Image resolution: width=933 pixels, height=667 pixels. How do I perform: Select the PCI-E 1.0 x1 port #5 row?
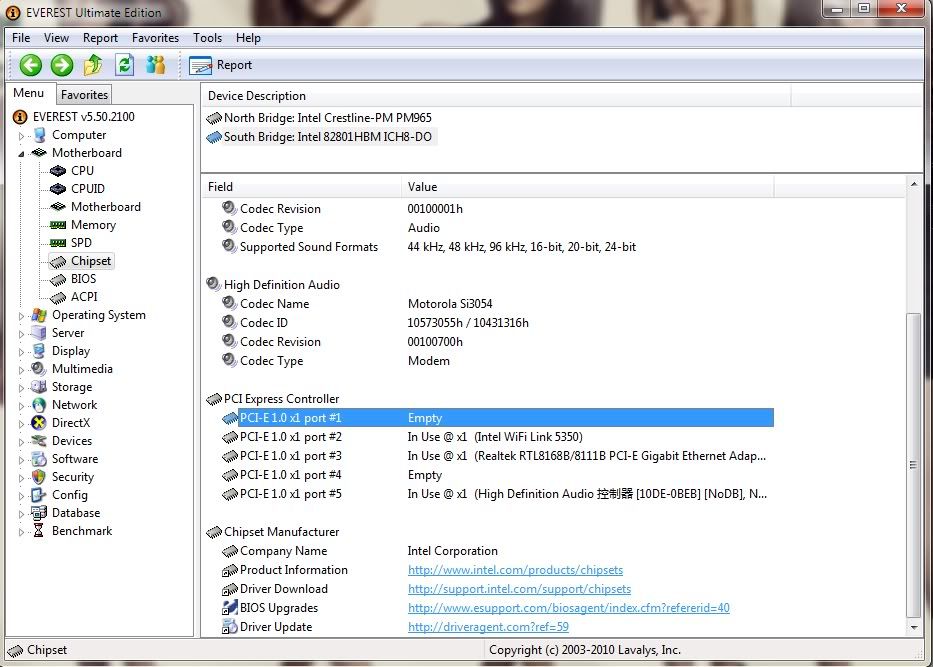click(488, 494)
